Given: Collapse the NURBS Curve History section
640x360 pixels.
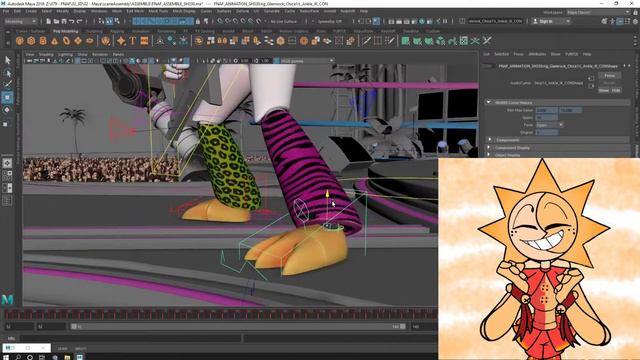Looking at the screenshot, I should coord(489,102).
